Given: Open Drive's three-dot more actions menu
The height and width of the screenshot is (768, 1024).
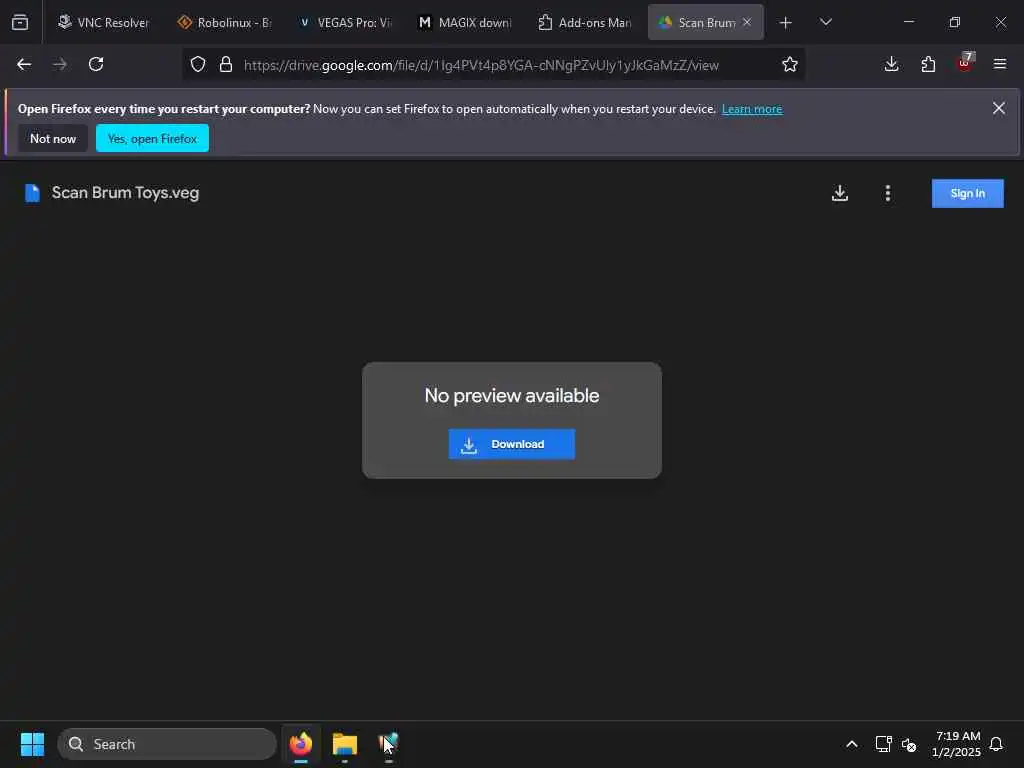Looking at the screenshot, I should pyautogui.click(x=888, y=193).
